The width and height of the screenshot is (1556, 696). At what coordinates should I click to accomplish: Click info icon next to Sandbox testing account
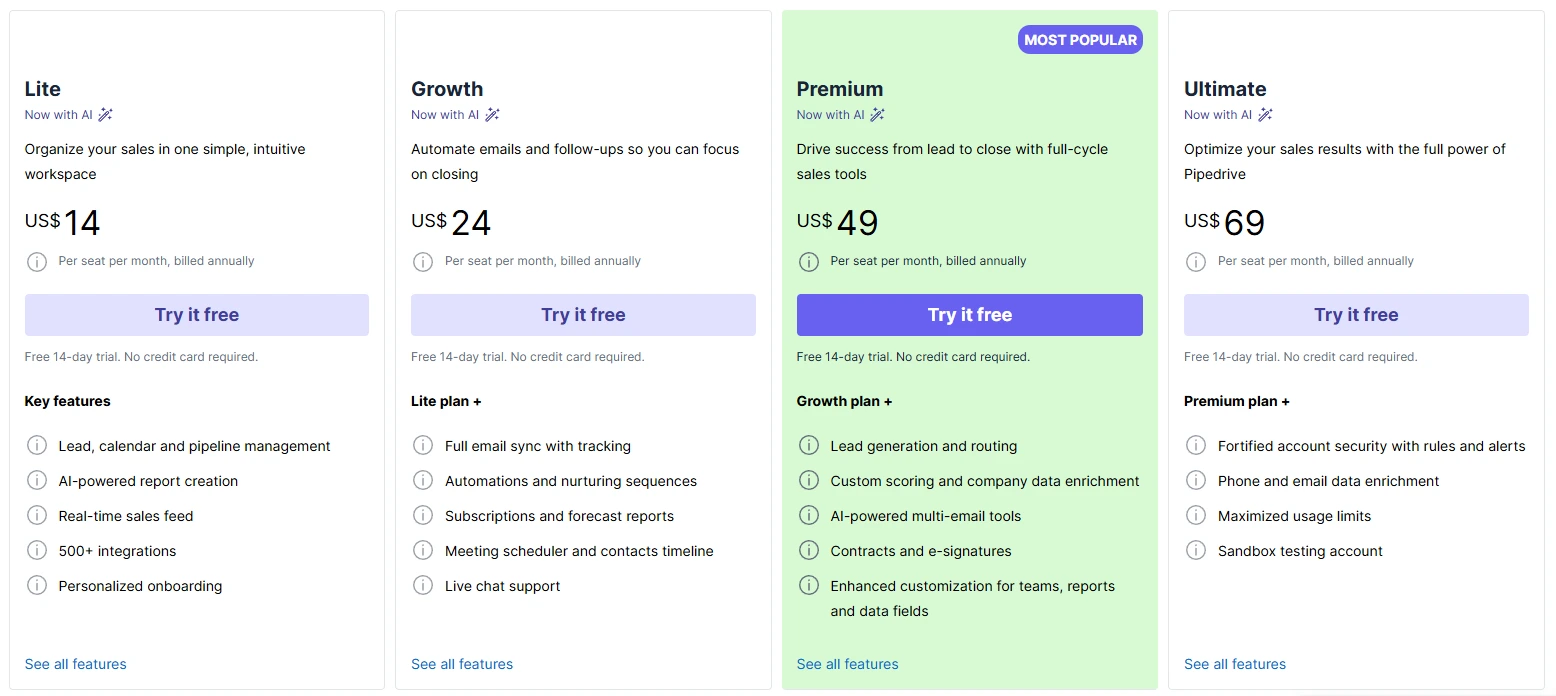tap(1196, 551)
